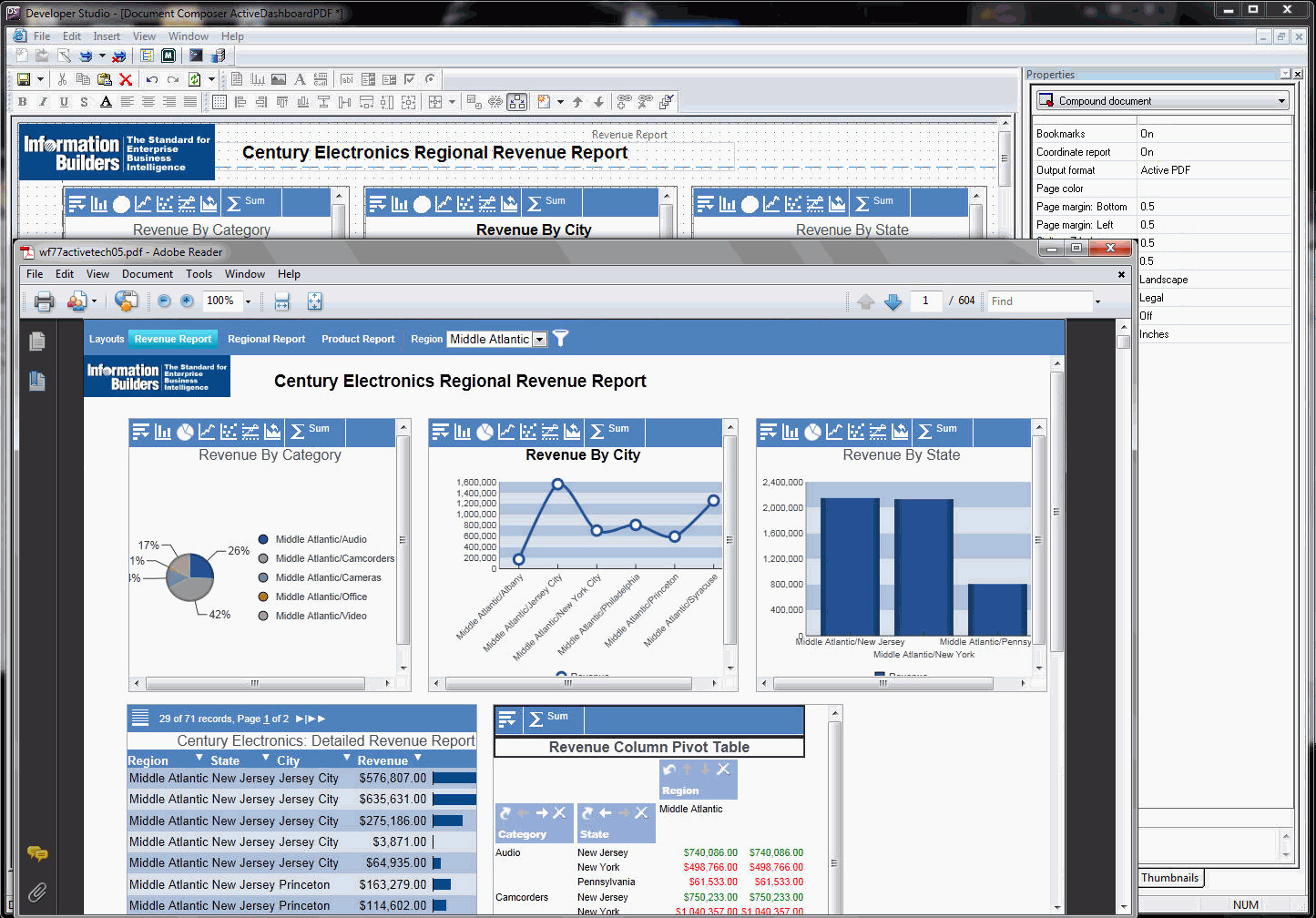
Task: Click the fit full page icon
Action: point(314,301)
